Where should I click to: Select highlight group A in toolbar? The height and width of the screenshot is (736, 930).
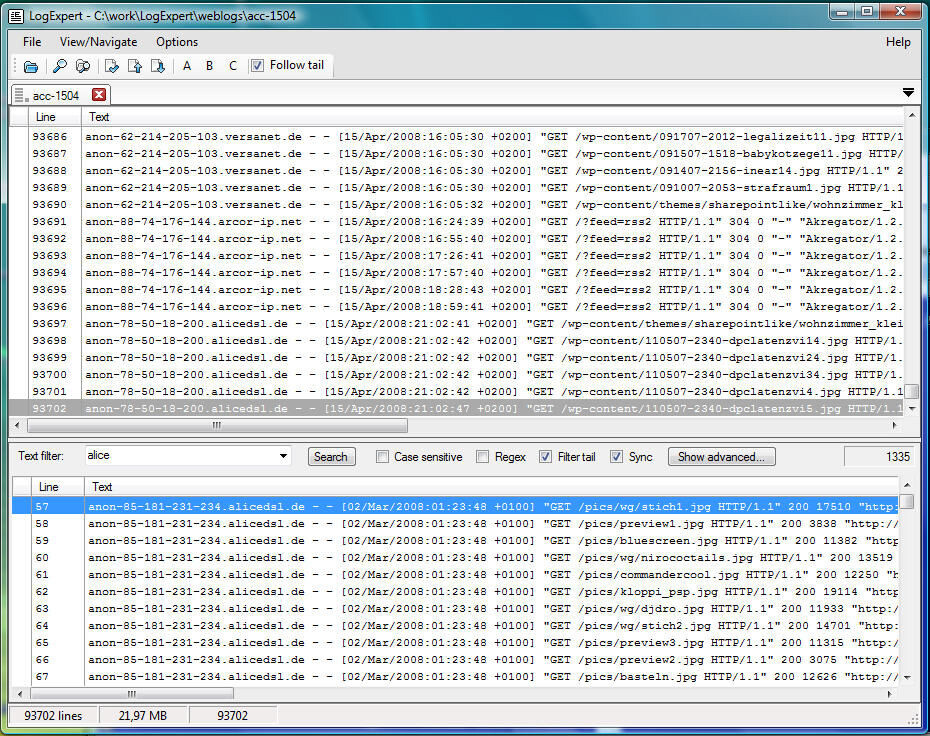[x=187, y=66]
